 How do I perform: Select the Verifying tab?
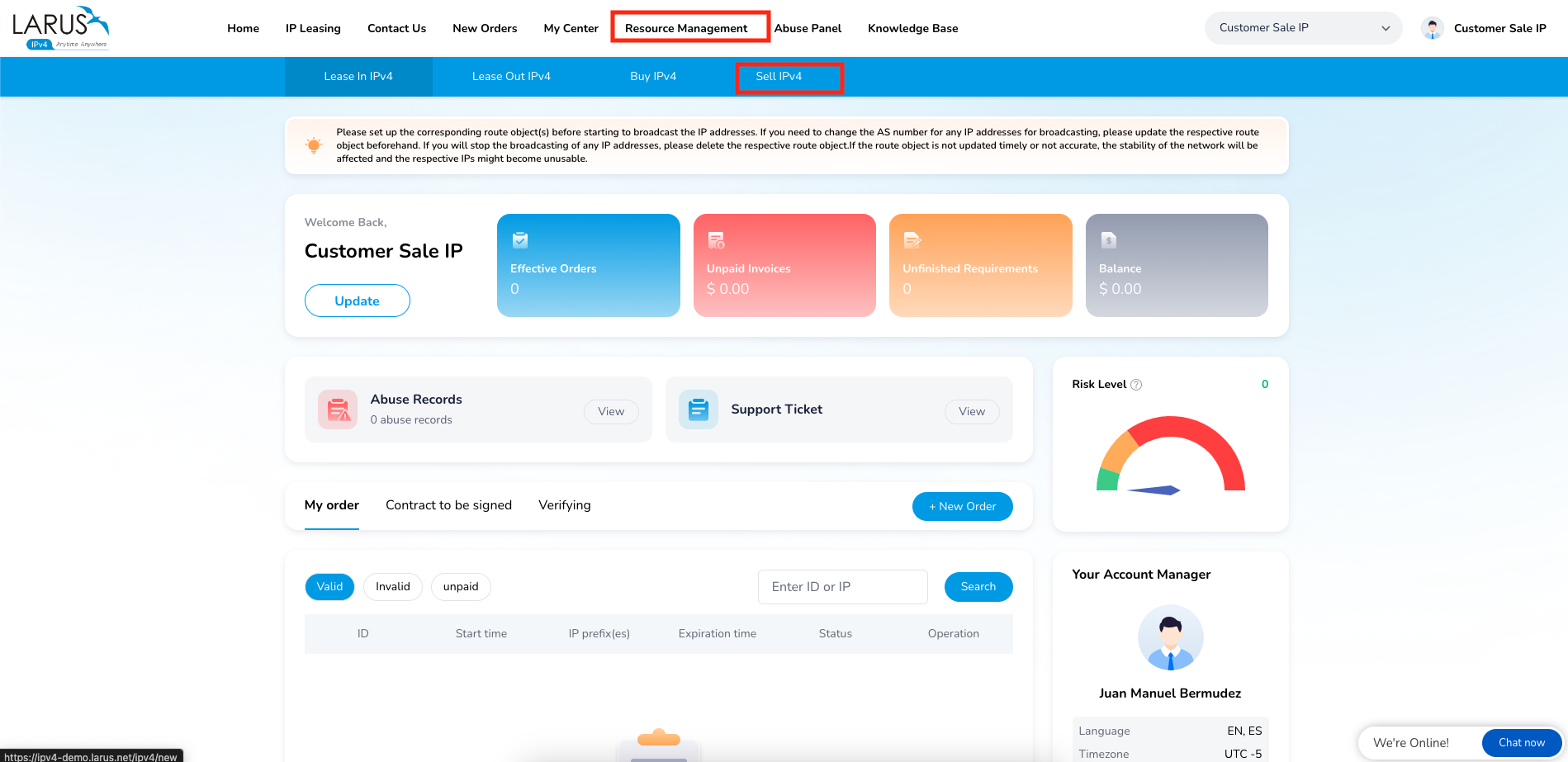coord(565,505)
